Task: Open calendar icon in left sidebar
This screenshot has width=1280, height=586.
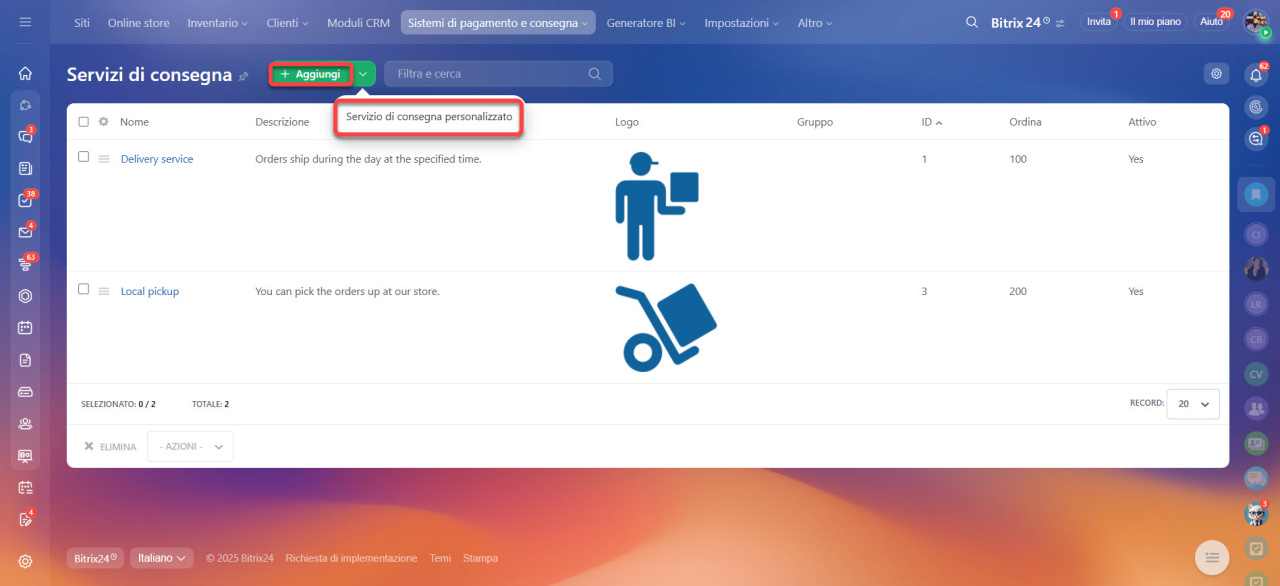Action: [x=25, y=327]
